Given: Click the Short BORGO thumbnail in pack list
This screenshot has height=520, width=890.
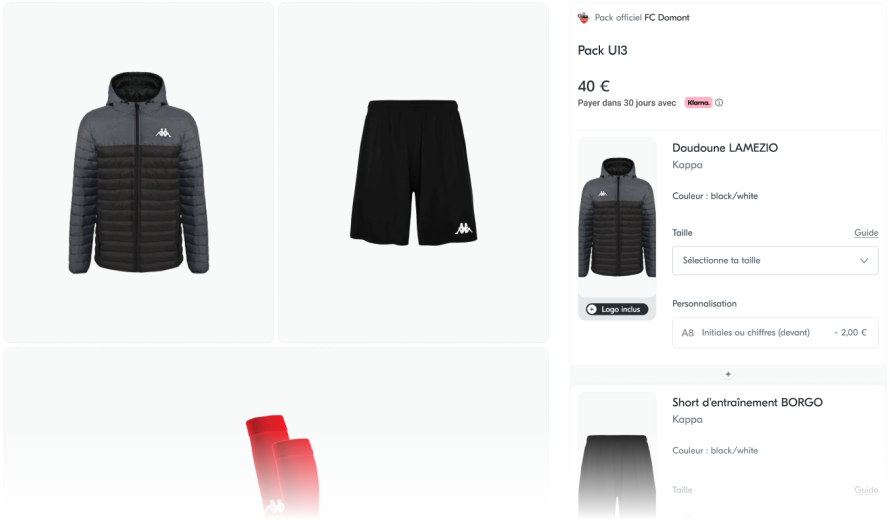Looking at the screenshot, I should 617,456.
